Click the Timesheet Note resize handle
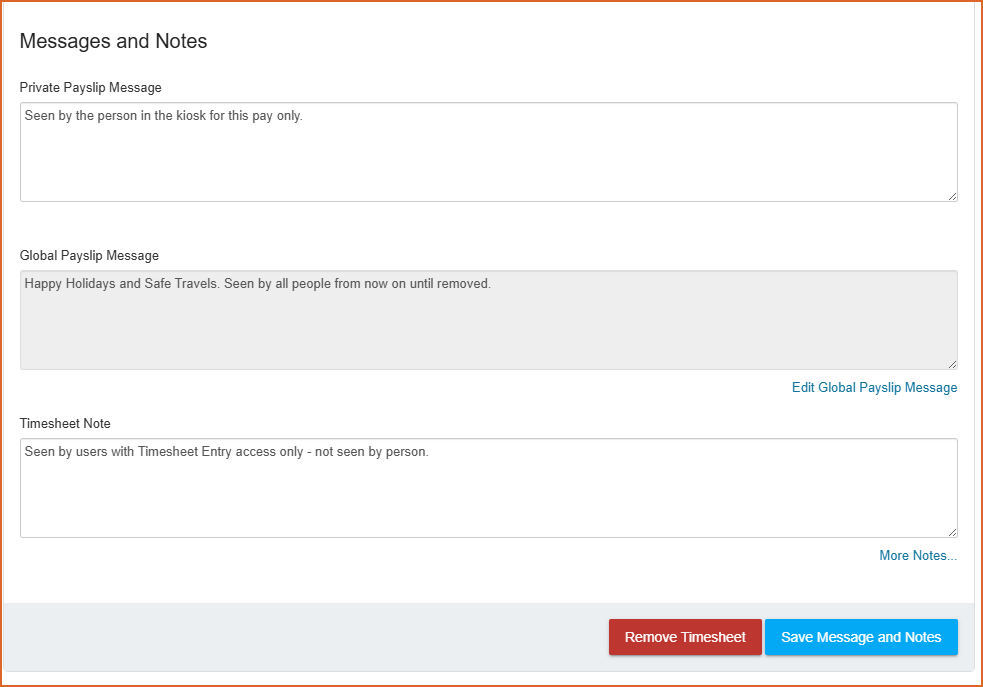Viewport: 983px width, 687px height. point(952,532)
